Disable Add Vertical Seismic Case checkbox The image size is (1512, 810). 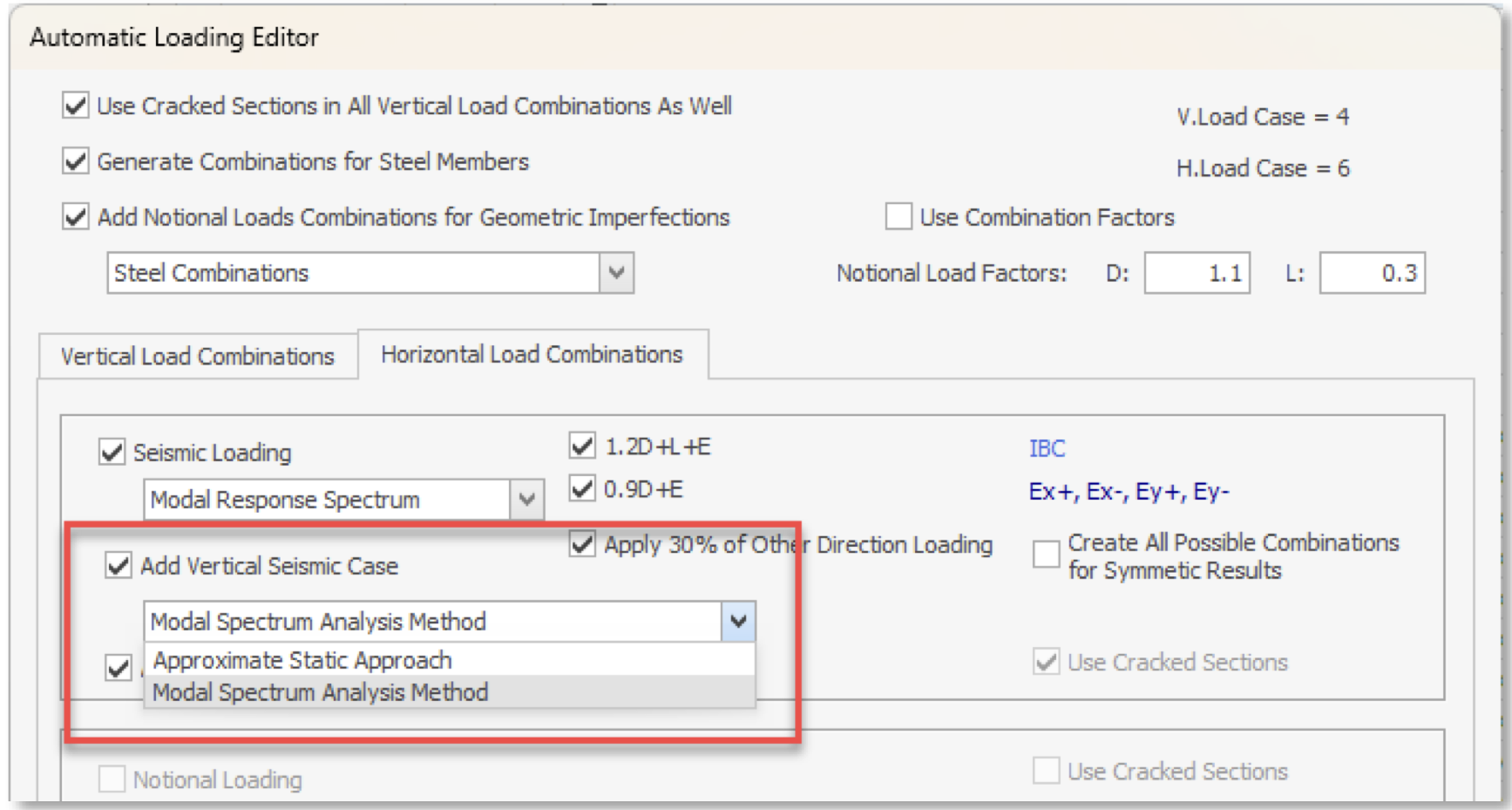[x=119, y=566]
